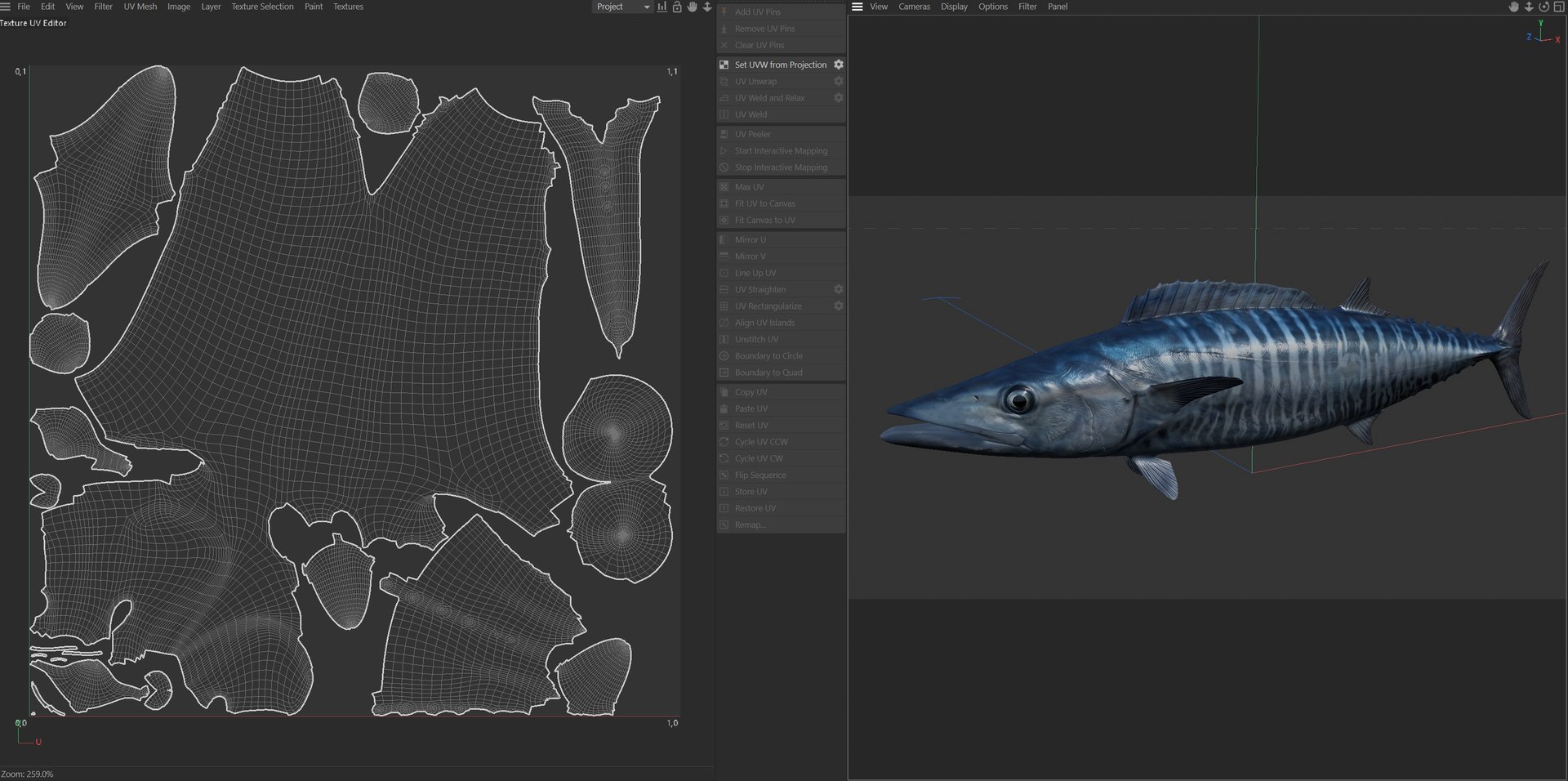Open the Options menu
Image resolution: width=1568 pixels, height=781 pixels.
tap(993, 7)
